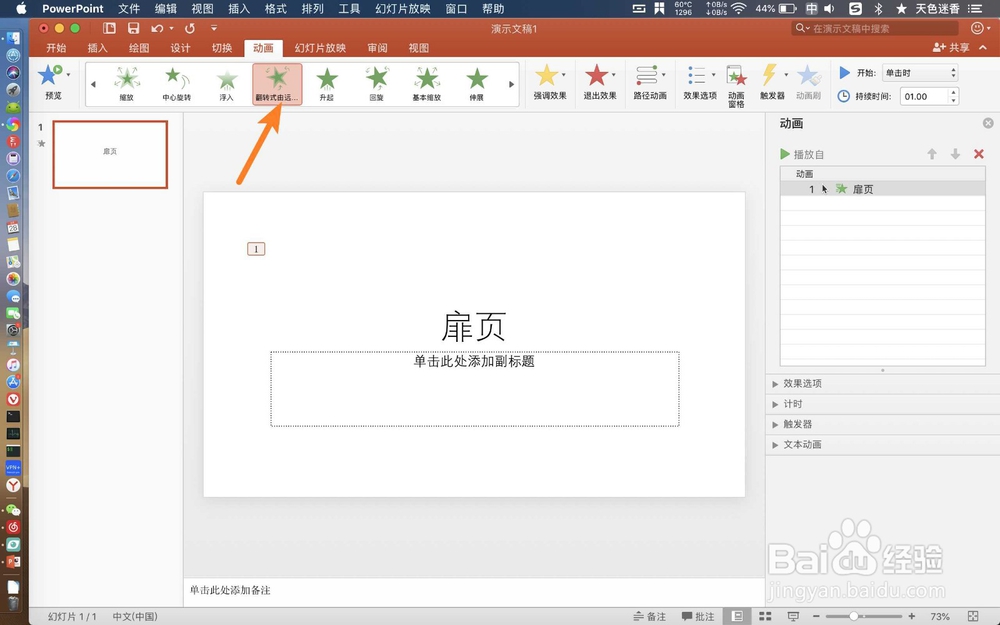
Task: Adjust the zoom slider at bottom right
Action: pyautogui.click(x=853, y=616)
